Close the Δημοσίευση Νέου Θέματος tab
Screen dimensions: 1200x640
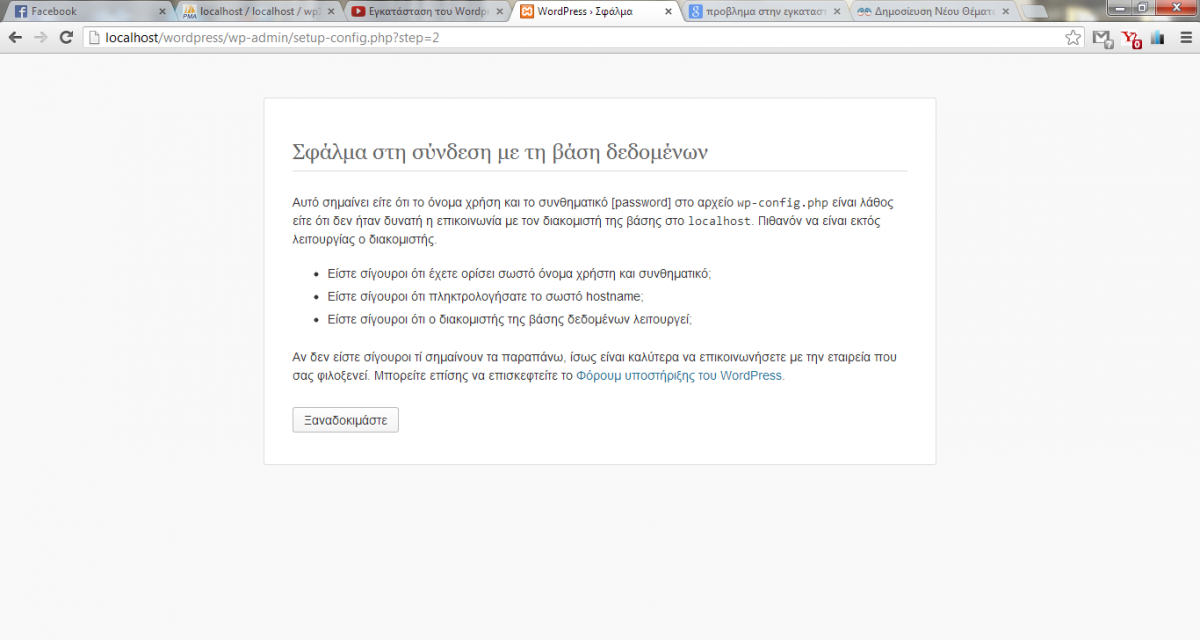point(1007,12)
